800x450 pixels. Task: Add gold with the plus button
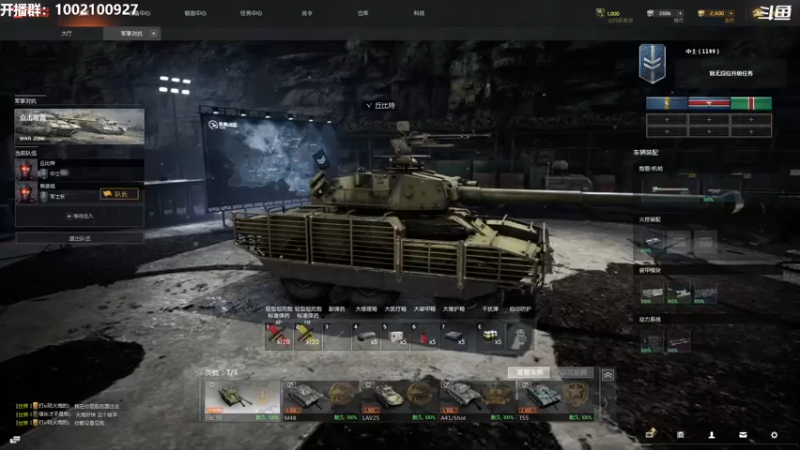pos(731,13)
